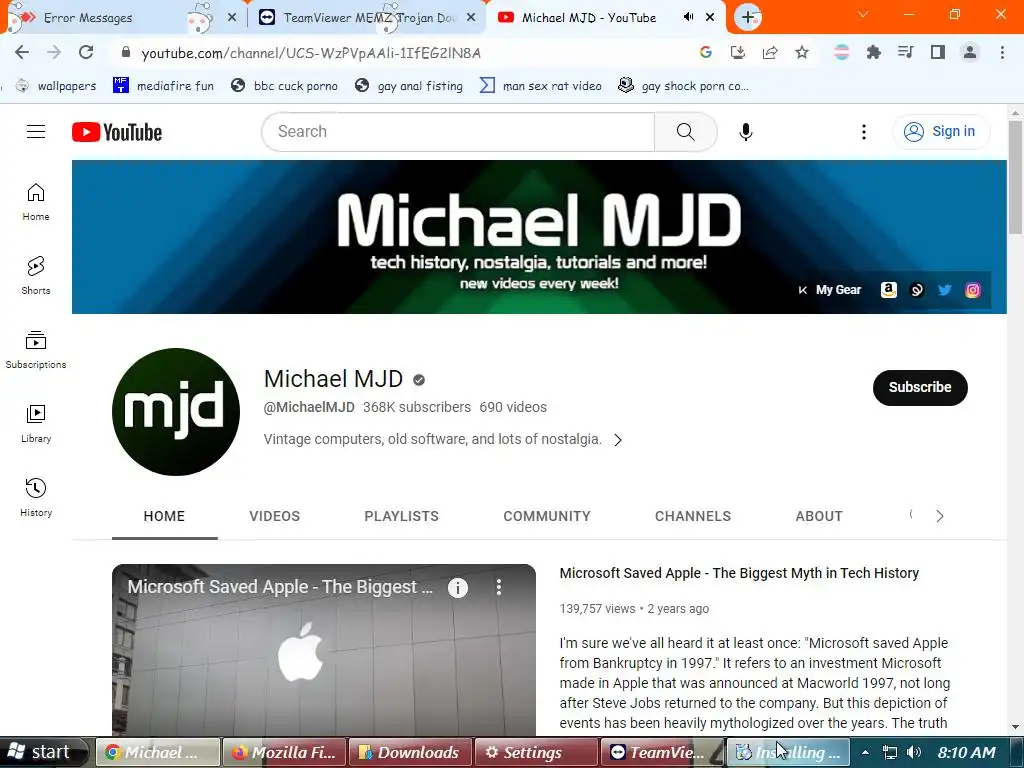This screenshot has height=768, width=1024.
Task: Bookmark this page with star icon
Action: point(802,52)
